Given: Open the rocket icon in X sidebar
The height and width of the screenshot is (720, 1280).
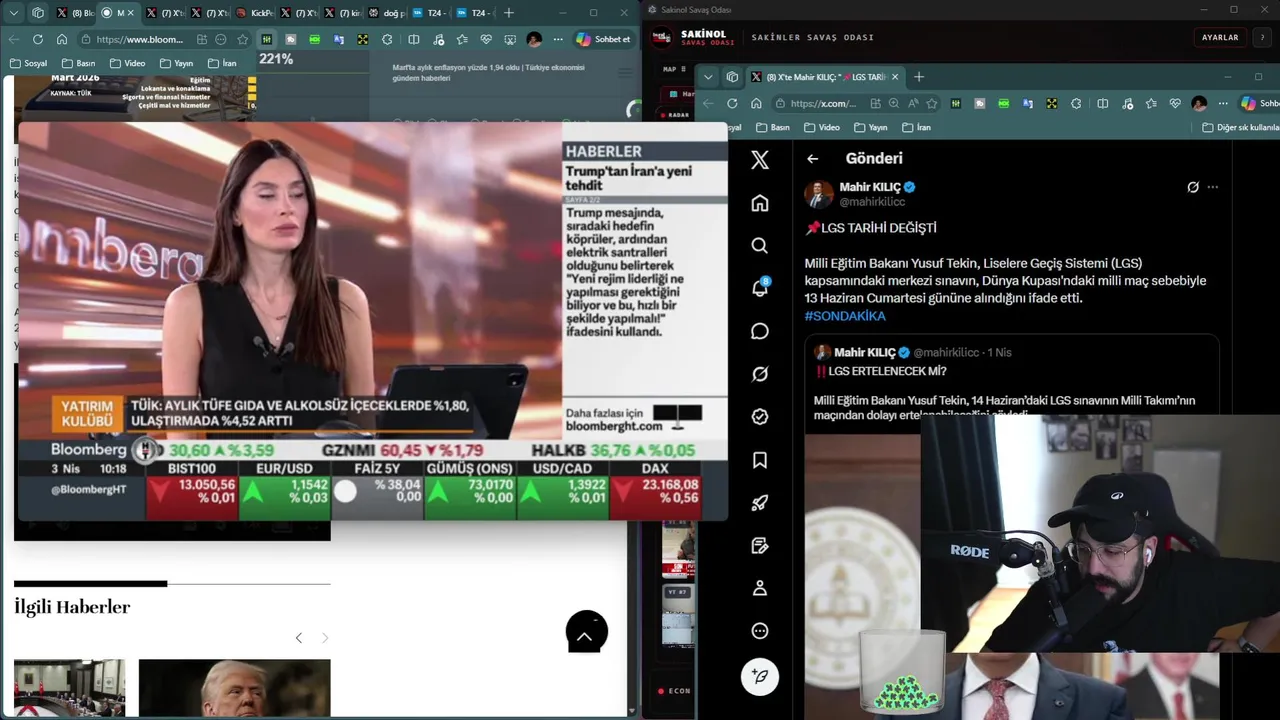Looking at the screenshot, I should [x=760, y=503].
